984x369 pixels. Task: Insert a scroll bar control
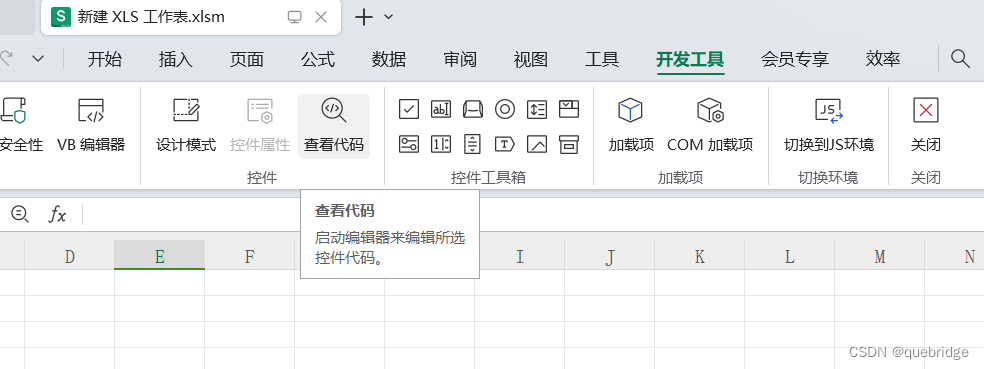(x=473, y=144)
